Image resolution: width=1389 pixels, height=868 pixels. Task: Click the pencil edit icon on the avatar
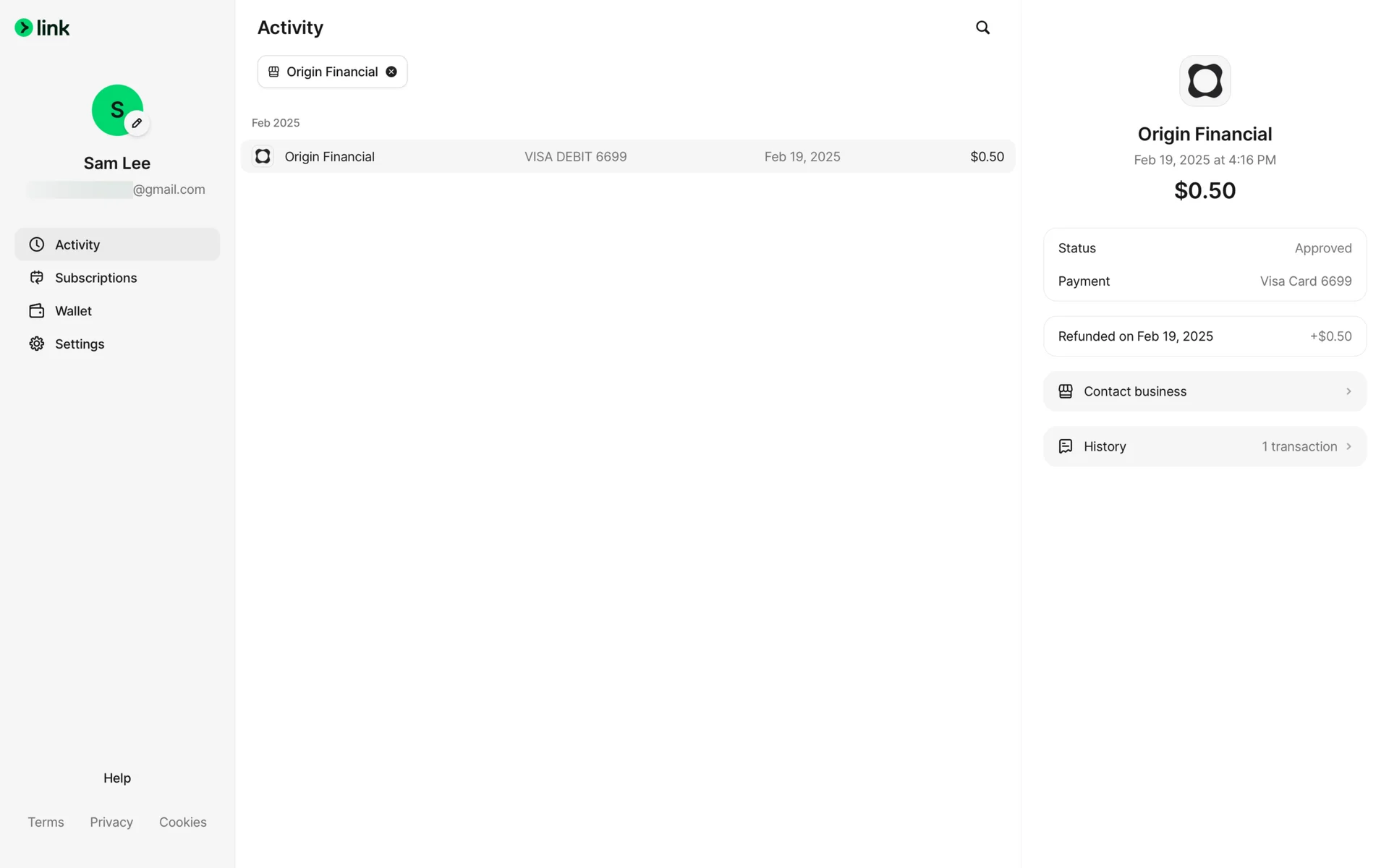(137, 123)
